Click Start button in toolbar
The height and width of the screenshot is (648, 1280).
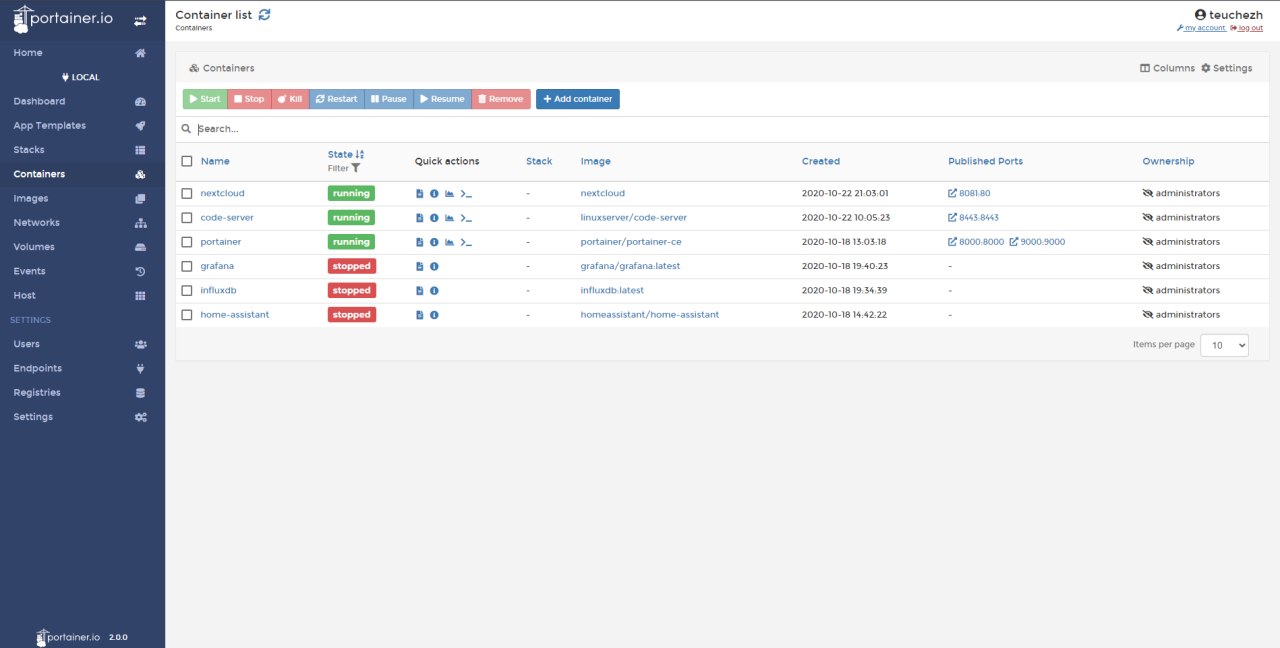(x=205, y=99)
